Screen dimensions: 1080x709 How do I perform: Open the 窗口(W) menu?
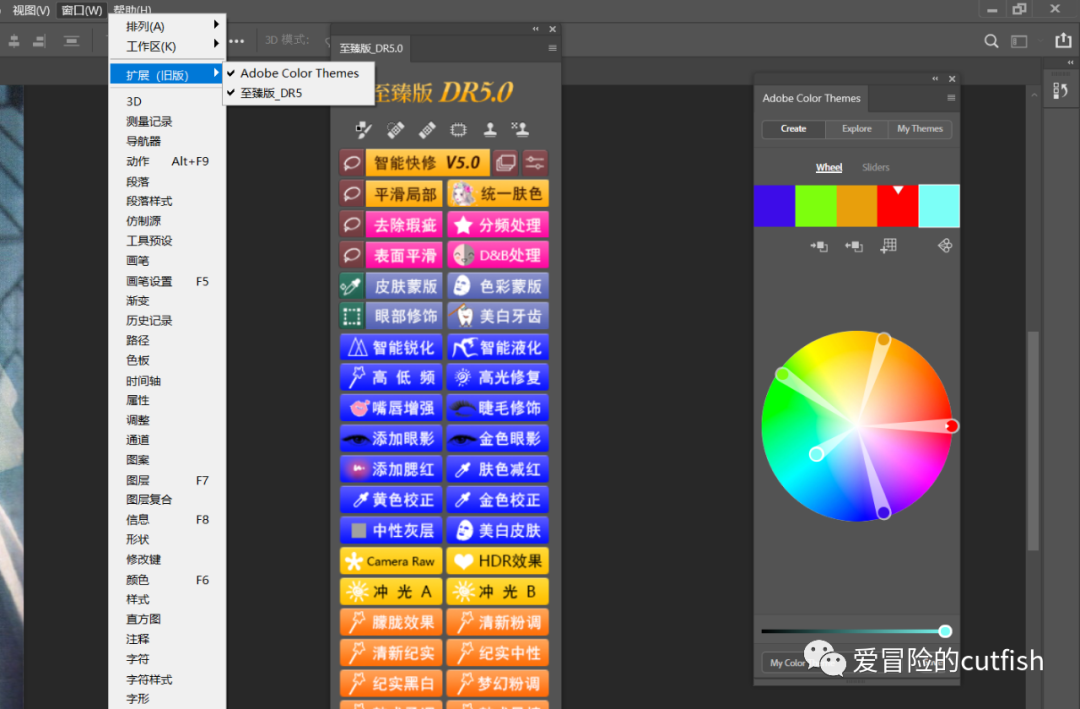pyautogui.click(x=81, y=10)
